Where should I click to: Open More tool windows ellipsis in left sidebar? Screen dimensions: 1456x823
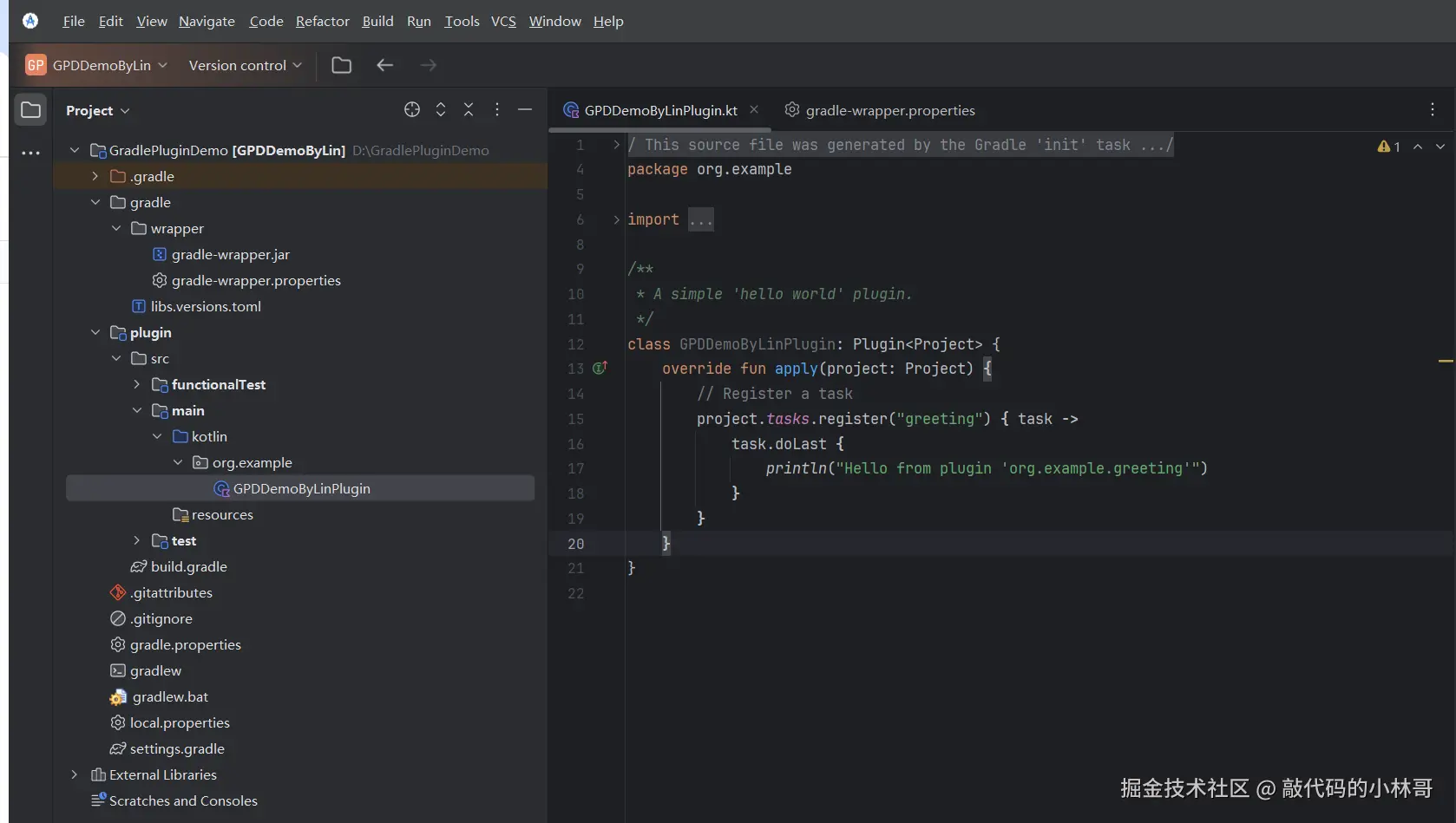point(30,153)
